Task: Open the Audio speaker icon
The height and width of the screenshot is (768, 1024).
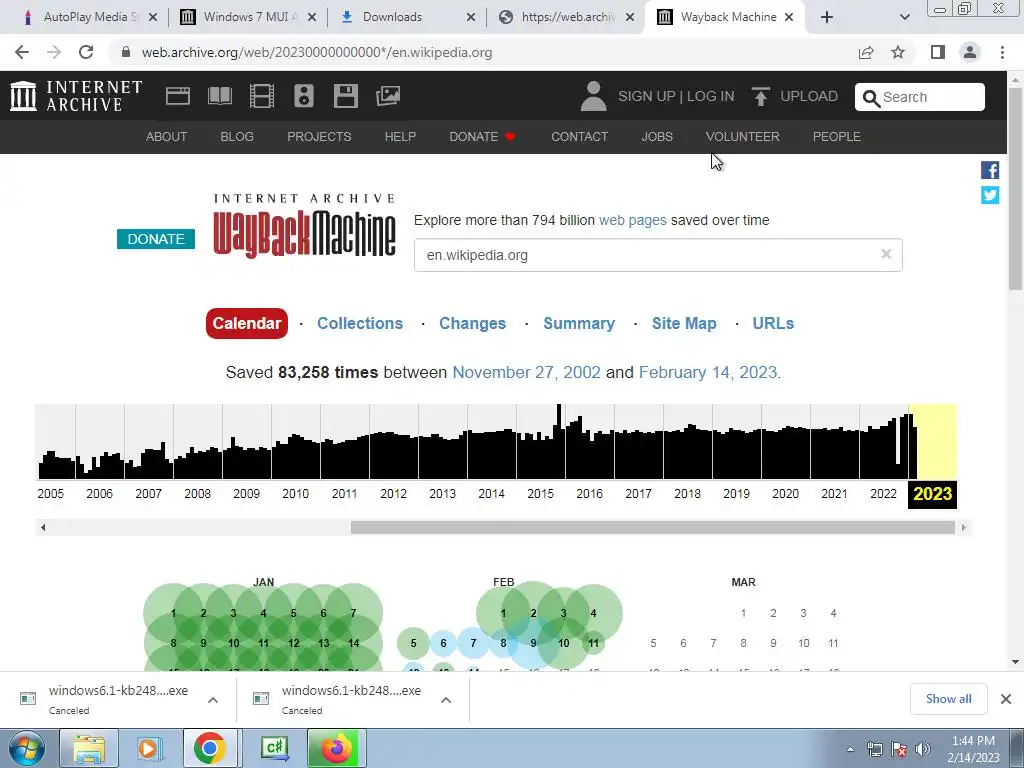Action: coord(304,96)
